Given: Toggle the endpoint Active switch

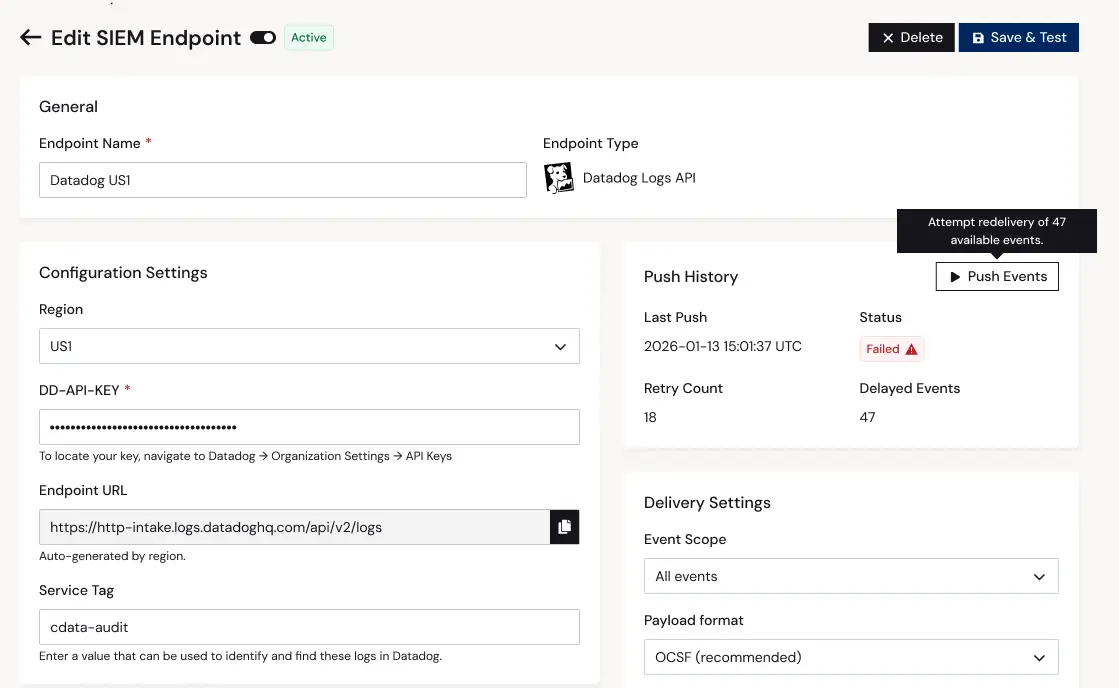Looking at the screenshot, I should tap(263, 38).
